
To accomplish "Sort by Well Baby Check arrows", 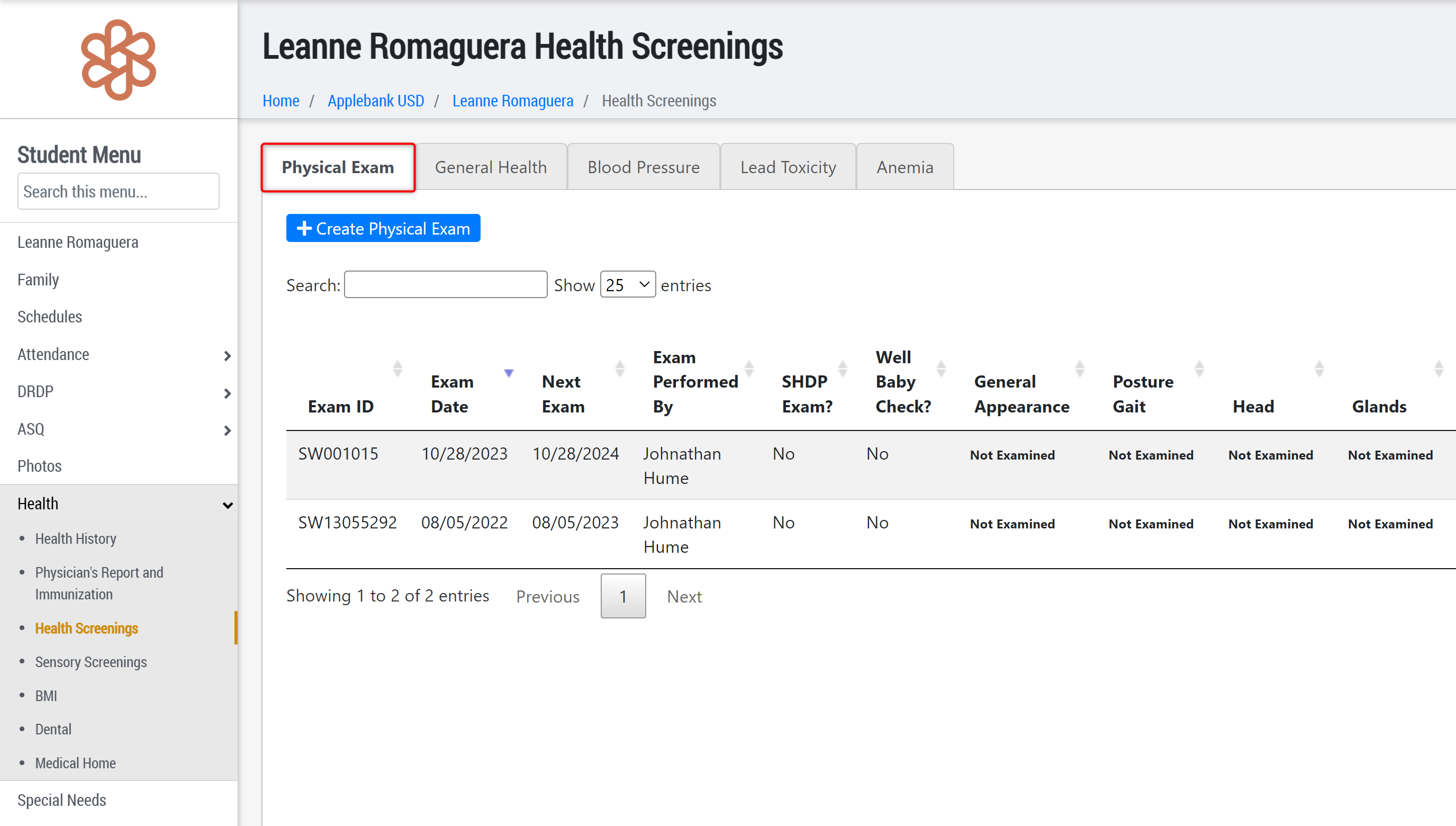I will (x=941, y=369).
